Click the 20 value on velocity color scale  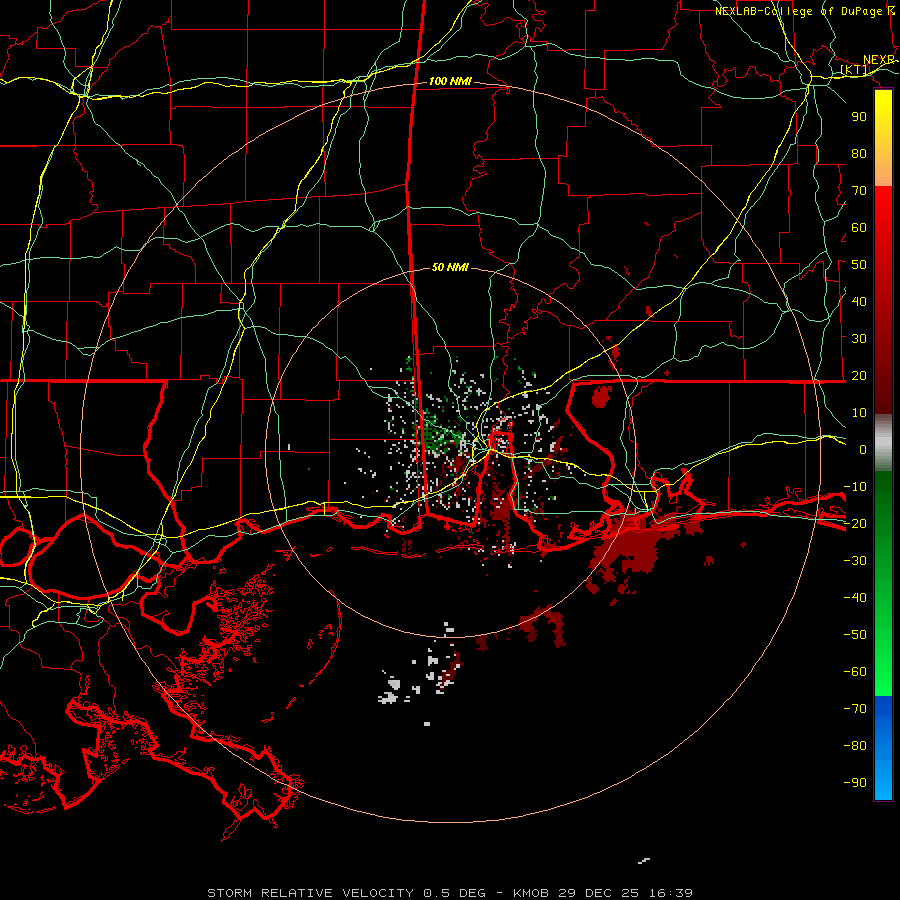click(x=859, y=376)
